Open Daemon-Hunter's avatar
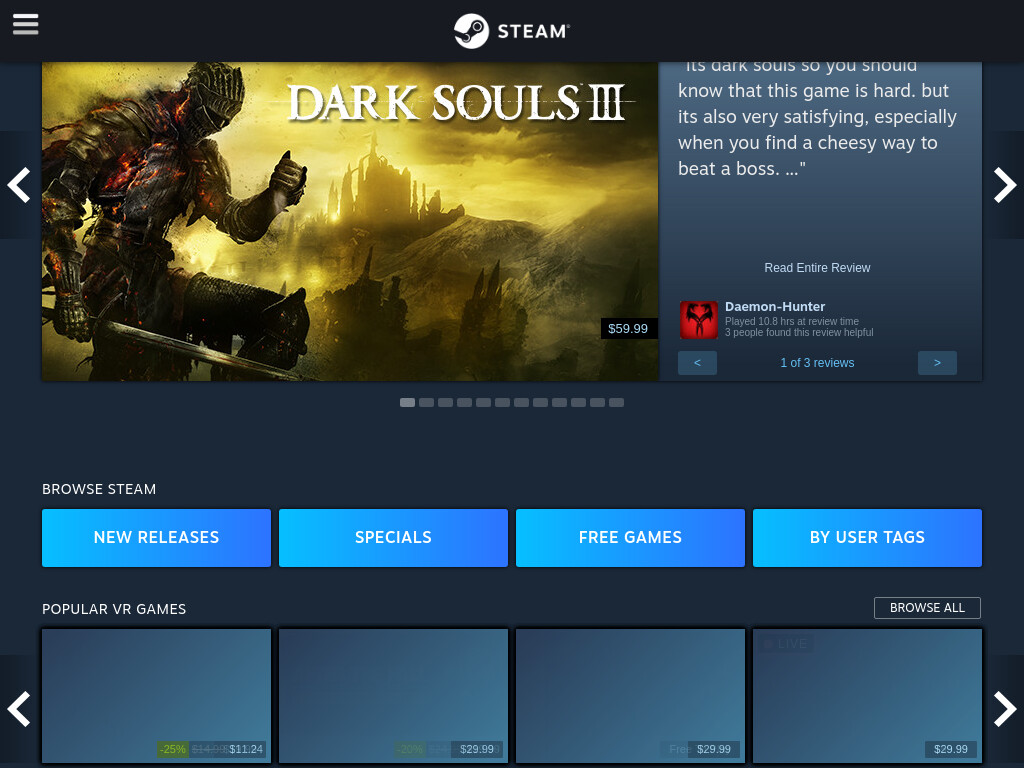1024x768 pixels. tap(699, 320)
